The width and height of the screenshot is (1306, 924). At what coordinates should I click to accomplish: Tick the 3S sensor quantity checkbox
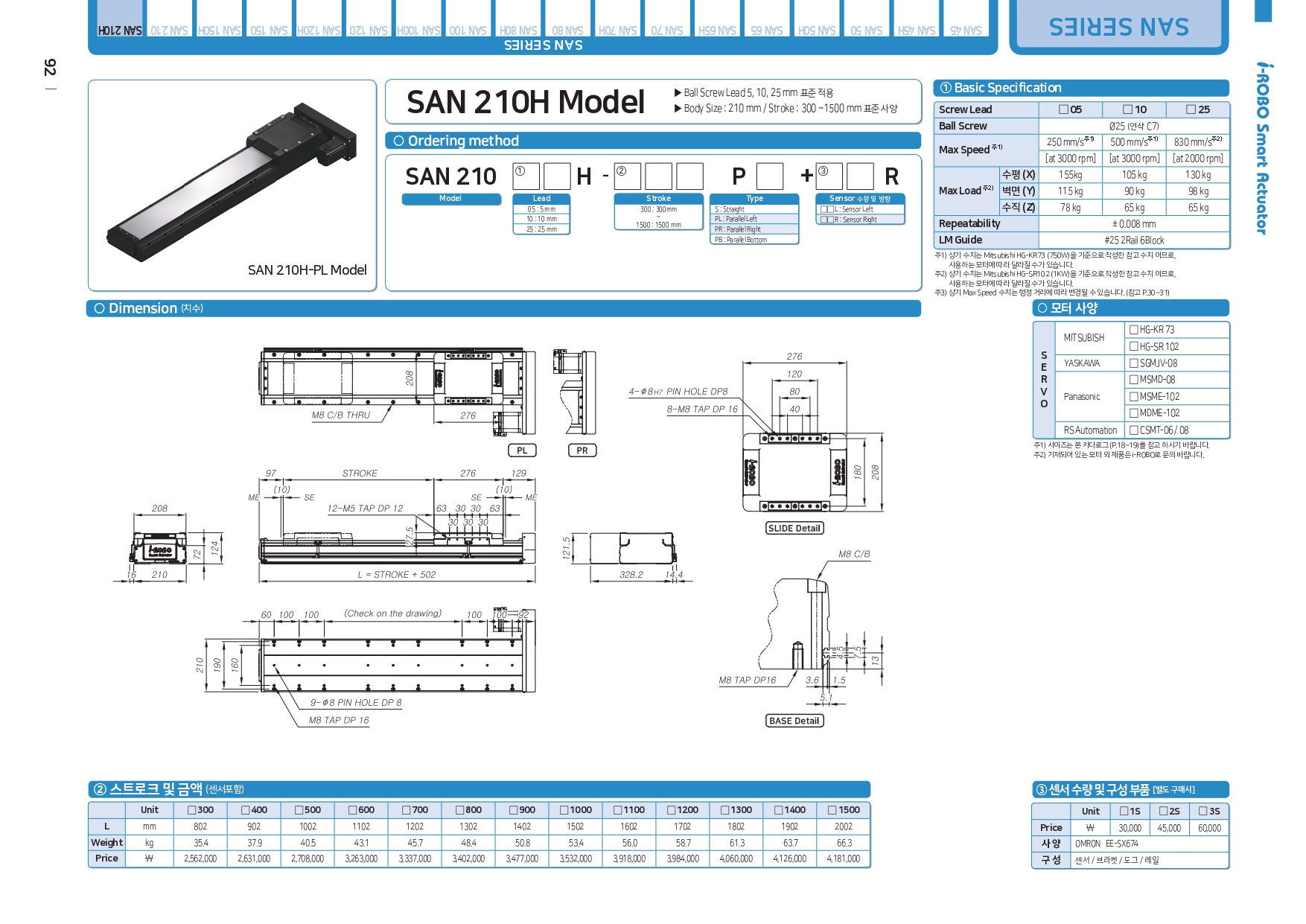click(x=1203, y=812)
